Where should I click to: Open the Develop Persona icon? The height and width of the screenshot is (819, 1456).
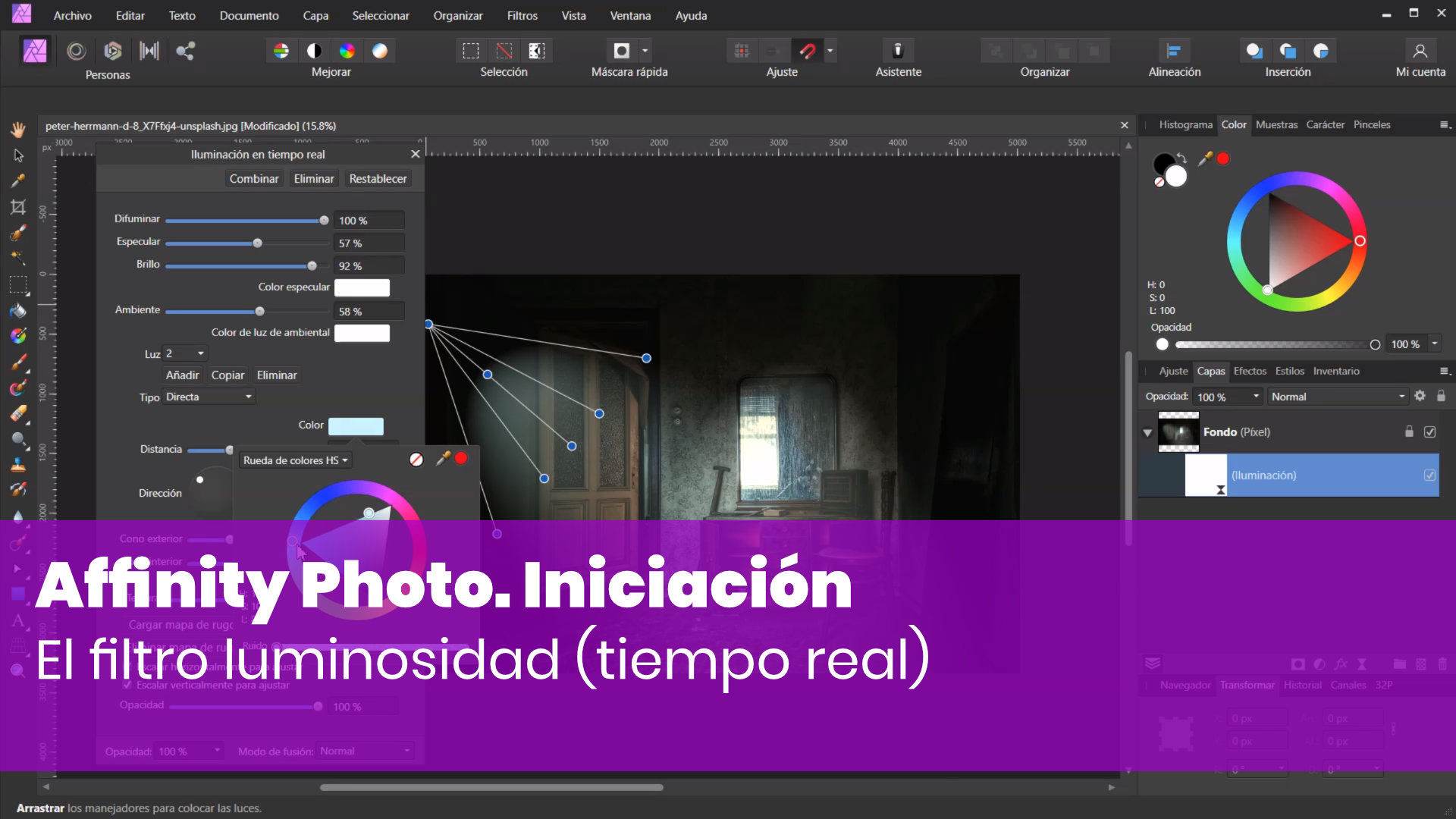point(112,51)
